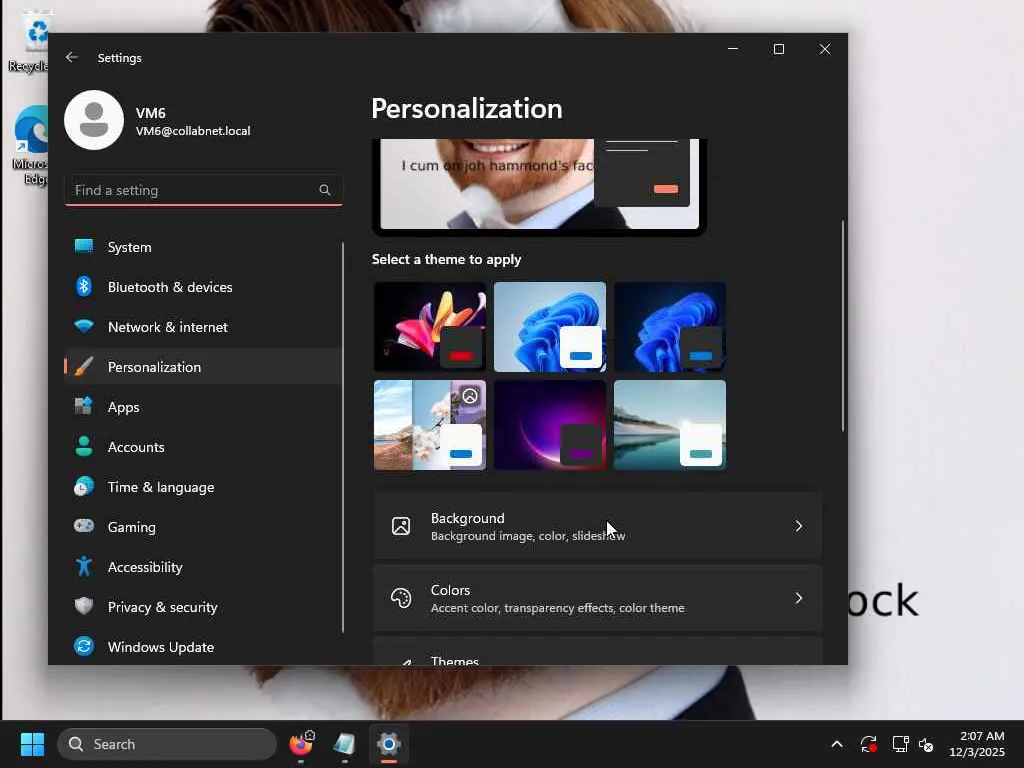Click the Accounts person icon
The width and height of the screenshot is (1024, 768).
84,447
